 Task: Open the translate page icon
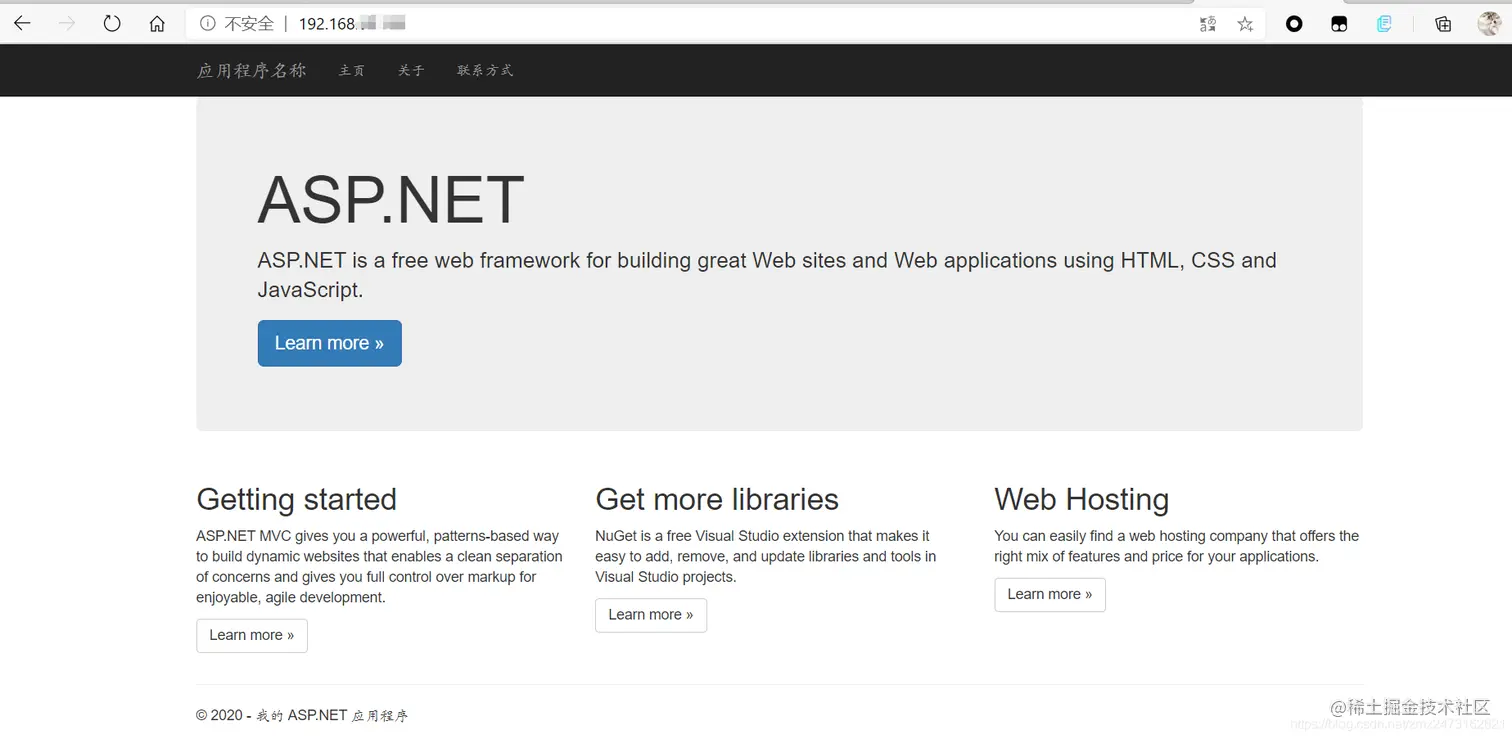click(x=1208, y=24)
